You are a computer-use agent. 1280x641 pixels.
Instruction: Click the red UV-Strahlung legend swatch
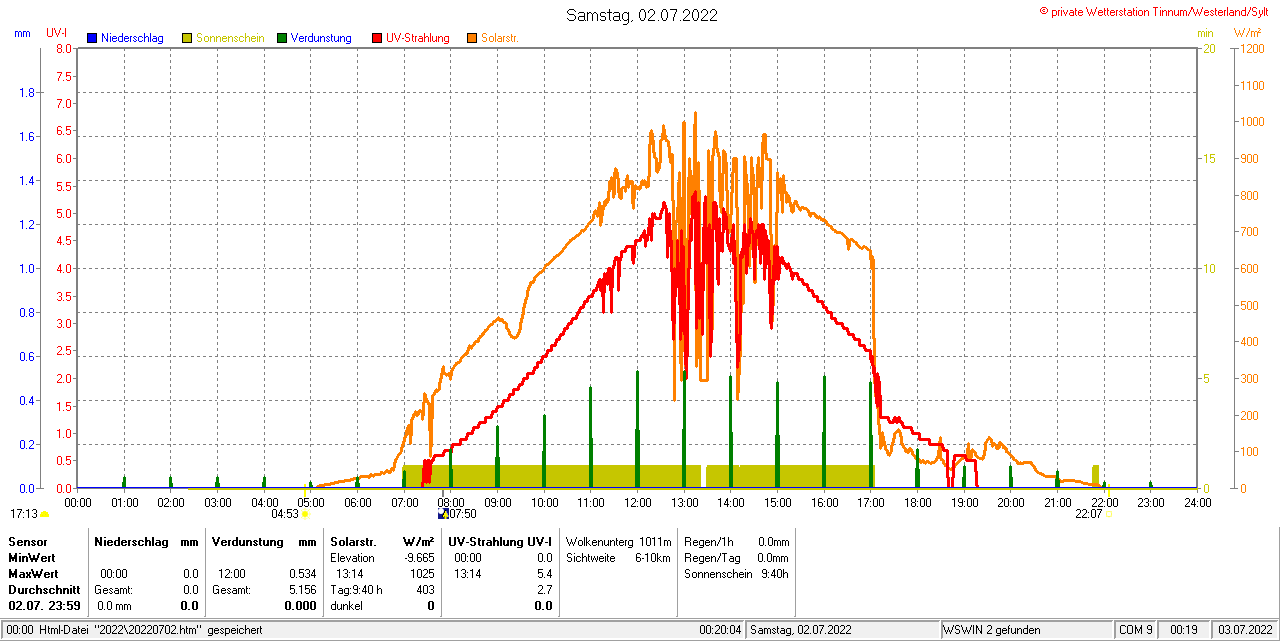click(x=377, y=38)
